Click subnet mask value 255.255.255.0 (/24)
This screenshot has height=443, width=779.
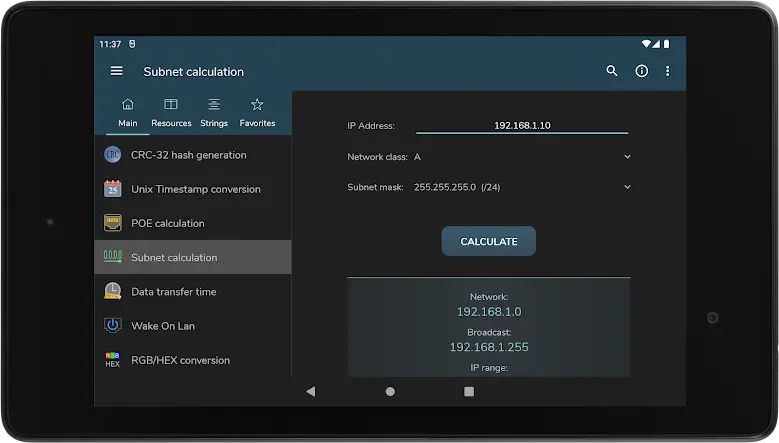(x=457, y=187)
